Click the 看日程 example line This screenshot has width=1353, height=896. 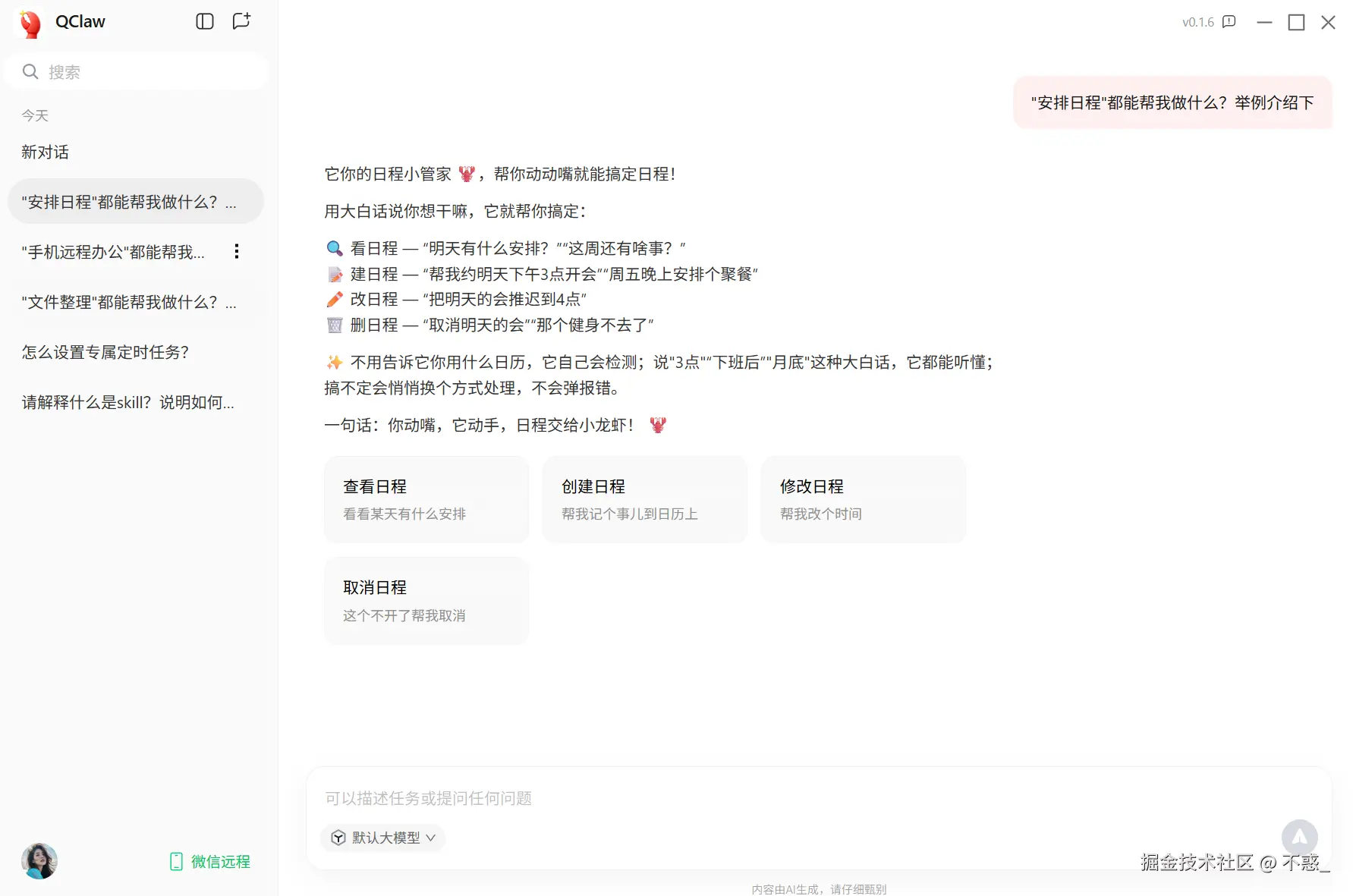(x=506, y=248)
